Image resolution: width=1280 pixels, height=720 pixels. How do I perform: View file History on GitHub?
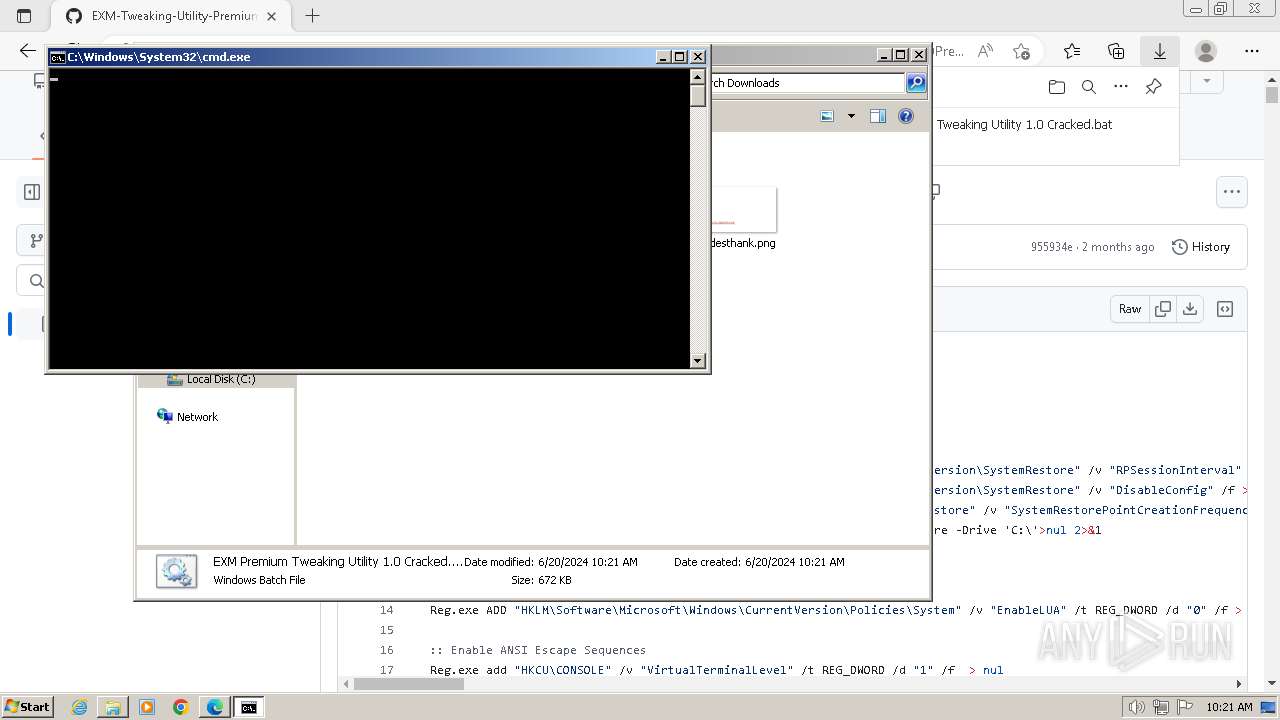pos(1200,247)
